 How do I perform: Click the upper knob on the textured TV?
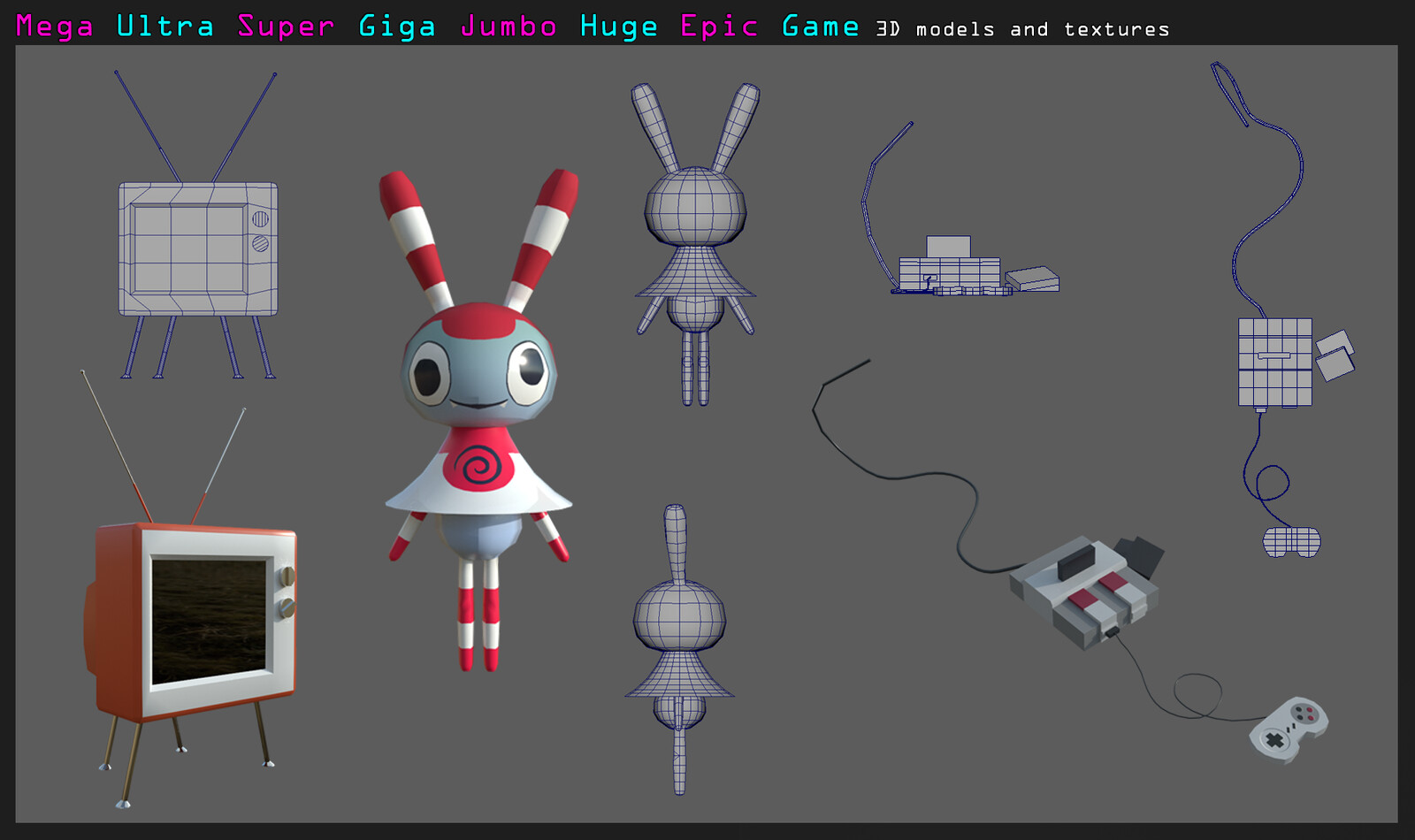[x=287, y=577]
